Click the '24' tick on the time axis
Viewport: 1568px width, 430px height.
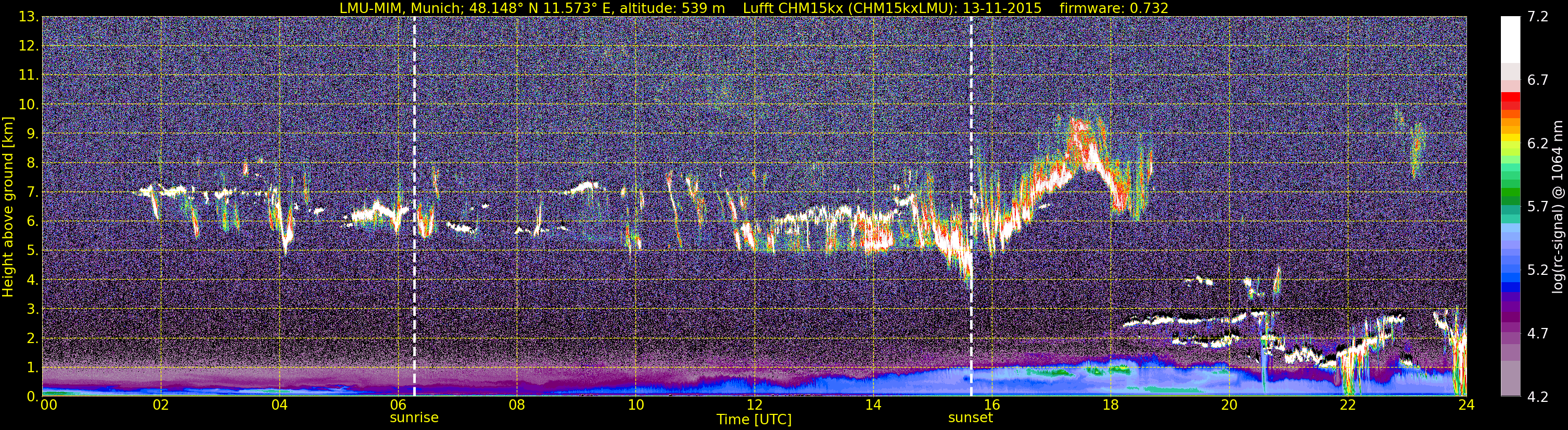[x=1465, y=406]
